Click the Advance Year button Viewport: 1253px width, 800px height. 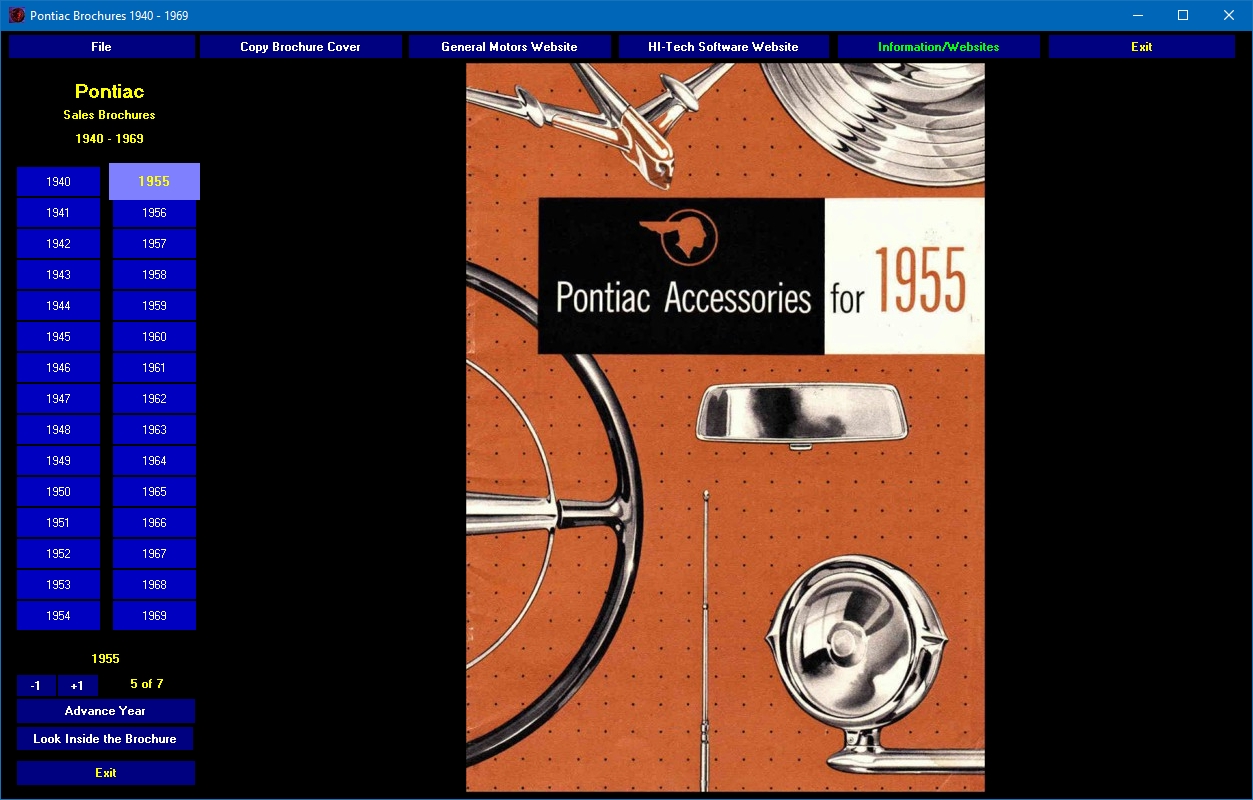105,711
